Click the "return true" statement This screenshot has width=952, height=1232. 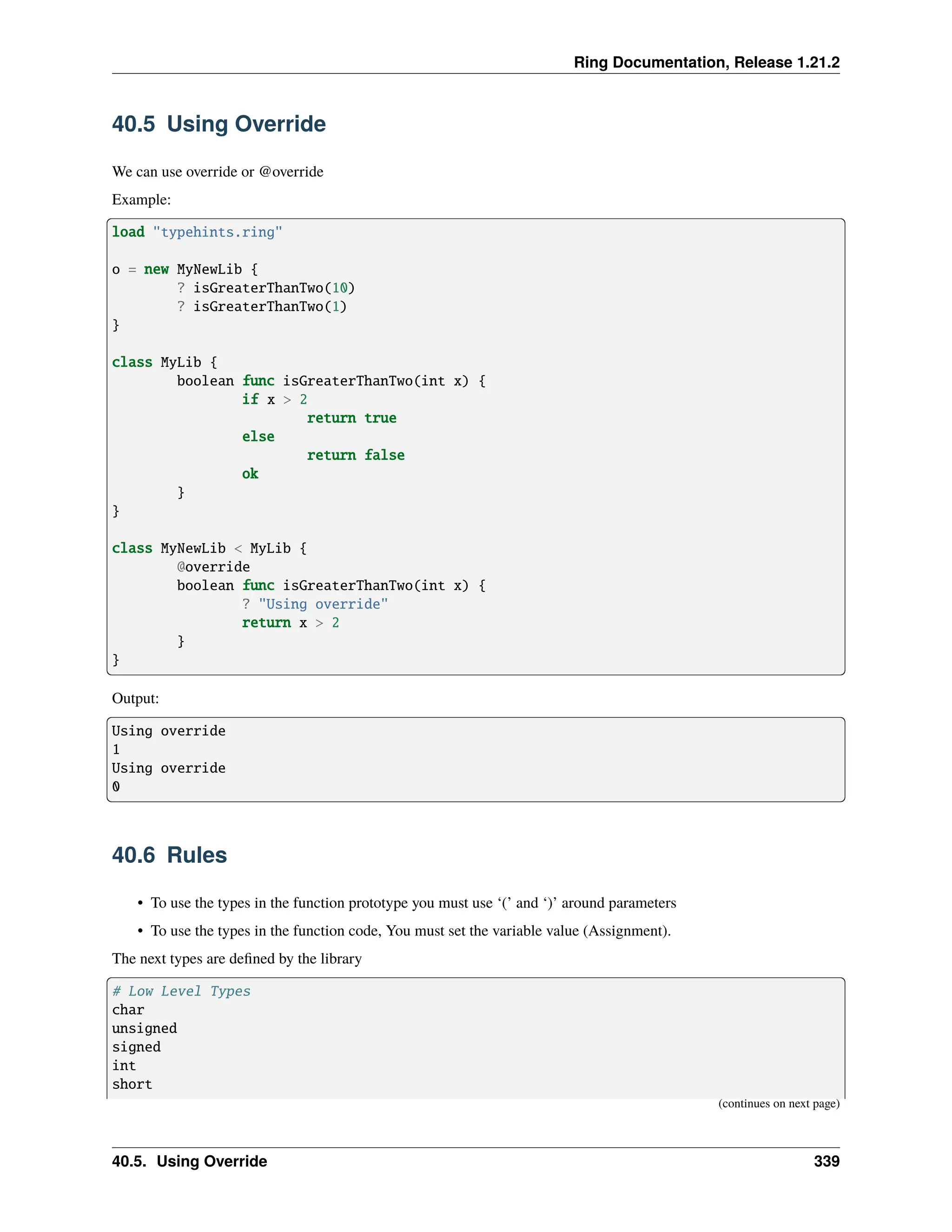pyautogui.click(x=351, y=418)
